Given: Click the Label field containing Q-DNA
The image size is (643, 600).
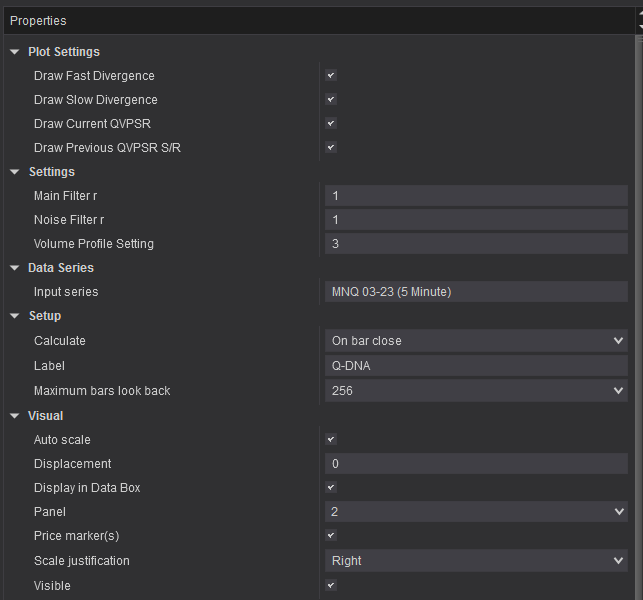Looking at the screenshot, I should click(x=476, y=366).
